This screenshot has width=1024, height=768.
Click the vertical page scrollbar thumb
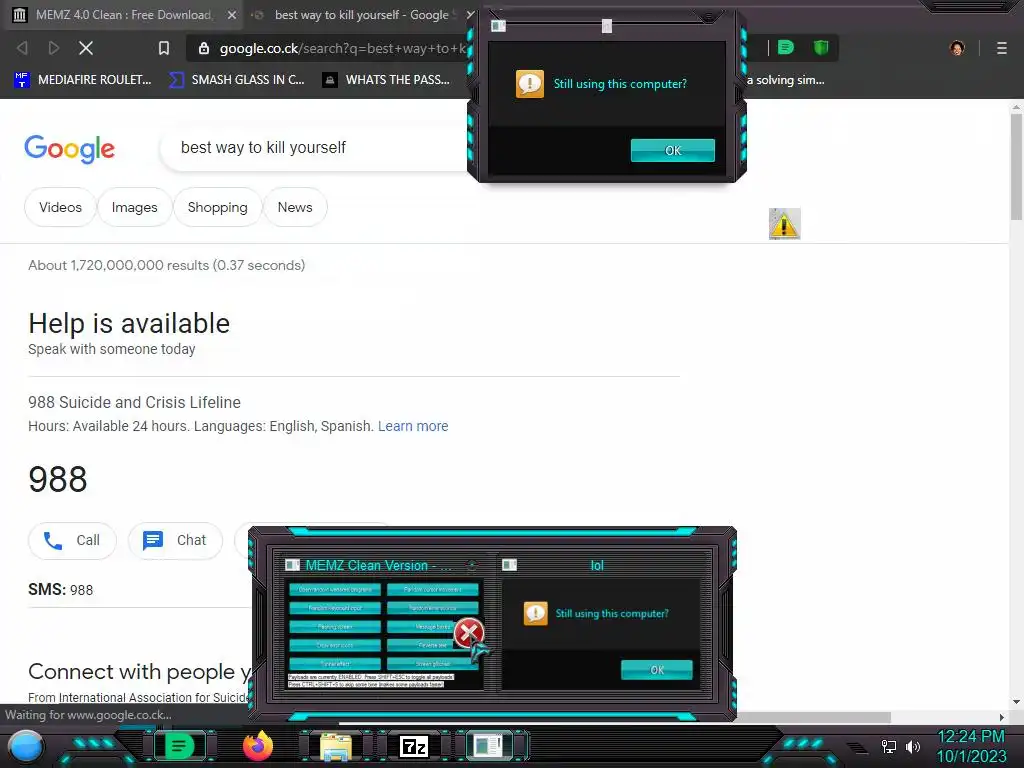click(x=1016, y=167)
